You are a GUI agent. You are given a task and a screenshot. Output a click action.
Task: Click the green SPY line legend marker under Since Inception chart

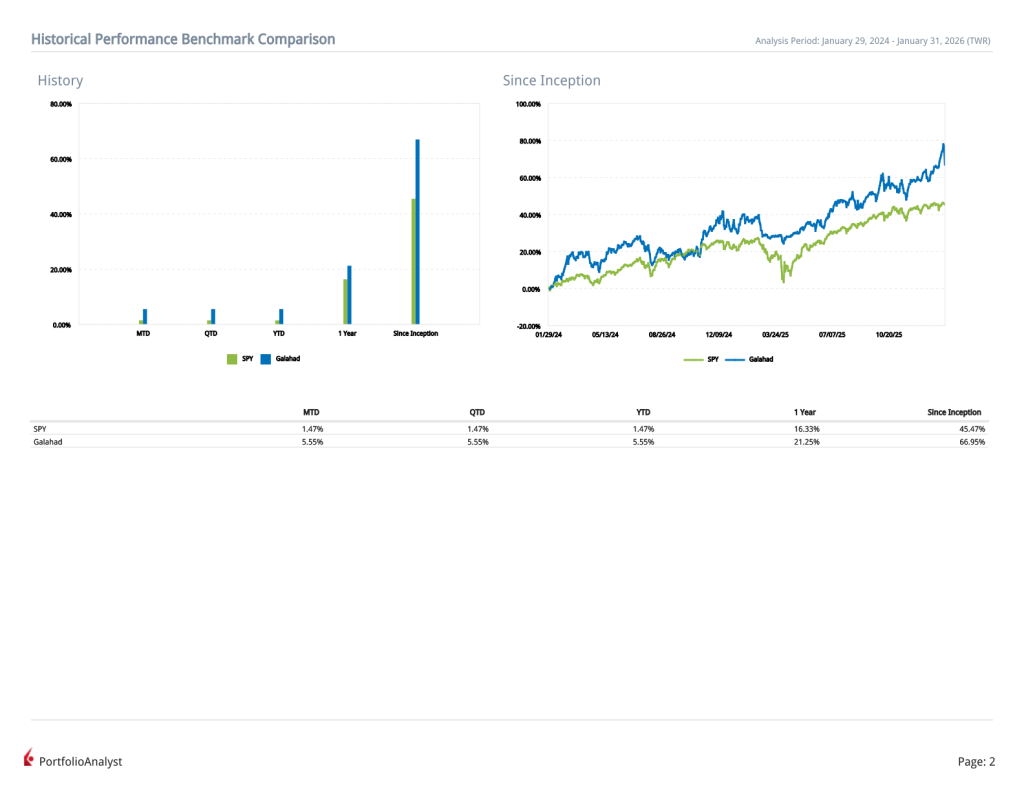pos(693,359)
